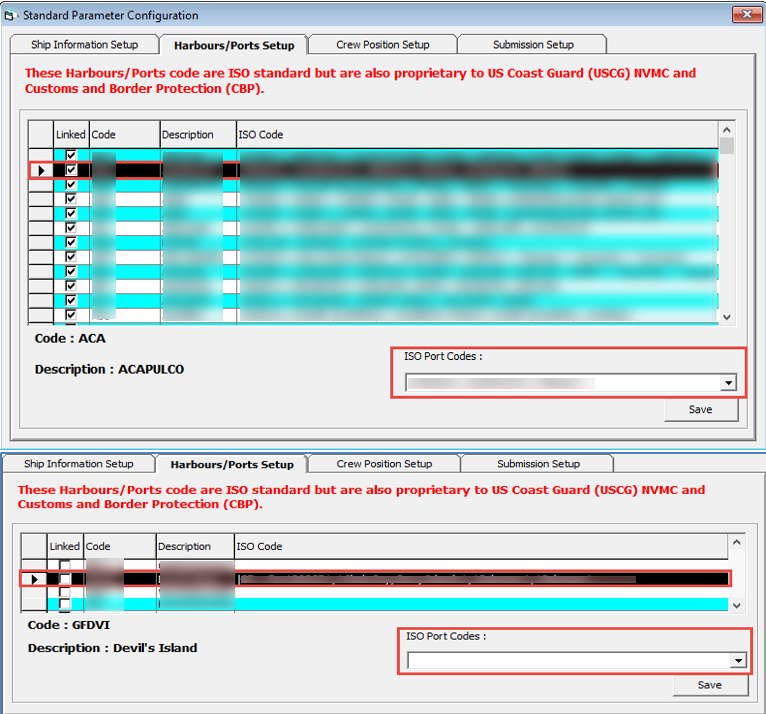Image resolution: width=766 pixels, height=714 pixels.
Task: Toggle topmost Linked checkbox in upper grid
Action: click(71, 155)
